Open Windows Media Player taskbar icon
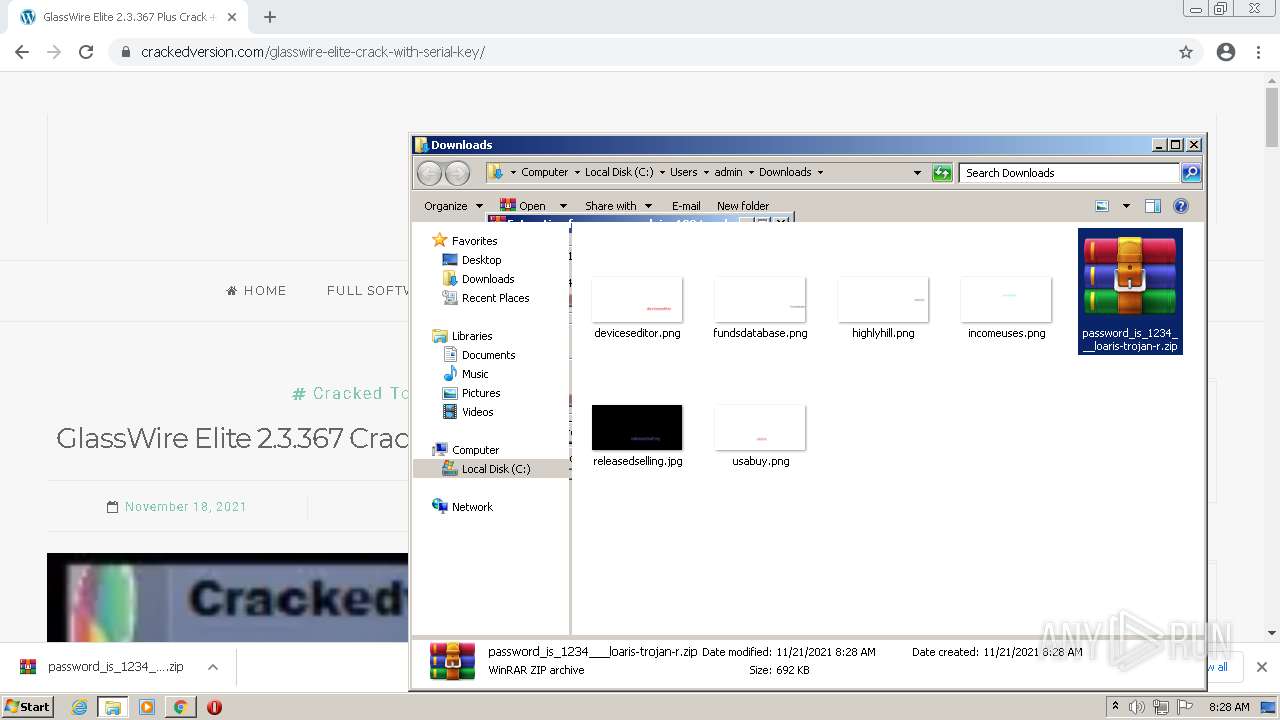 [147, 707]
